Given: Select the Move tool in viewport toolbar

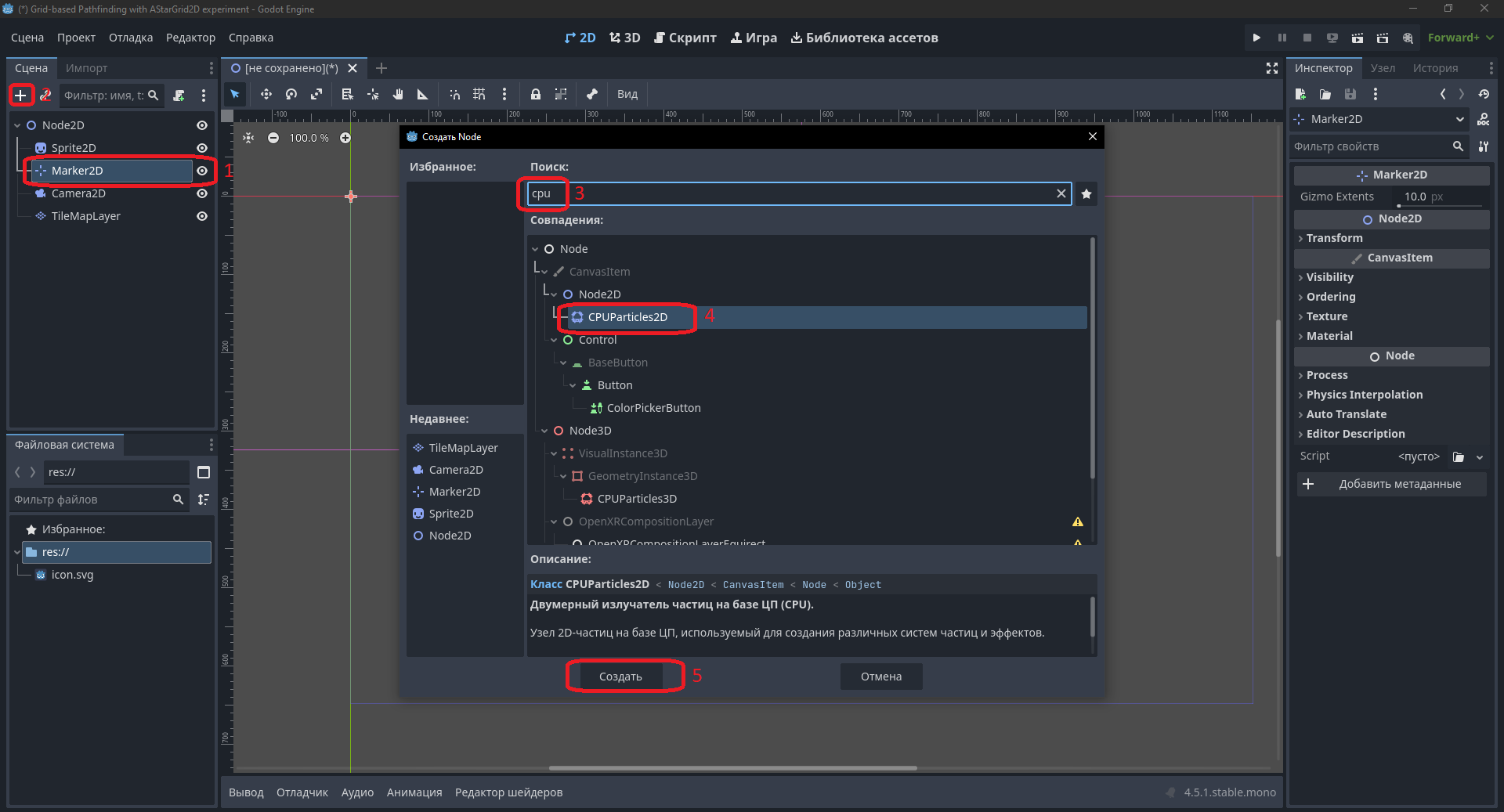Looking at the screenshot, I should [266, 94].
